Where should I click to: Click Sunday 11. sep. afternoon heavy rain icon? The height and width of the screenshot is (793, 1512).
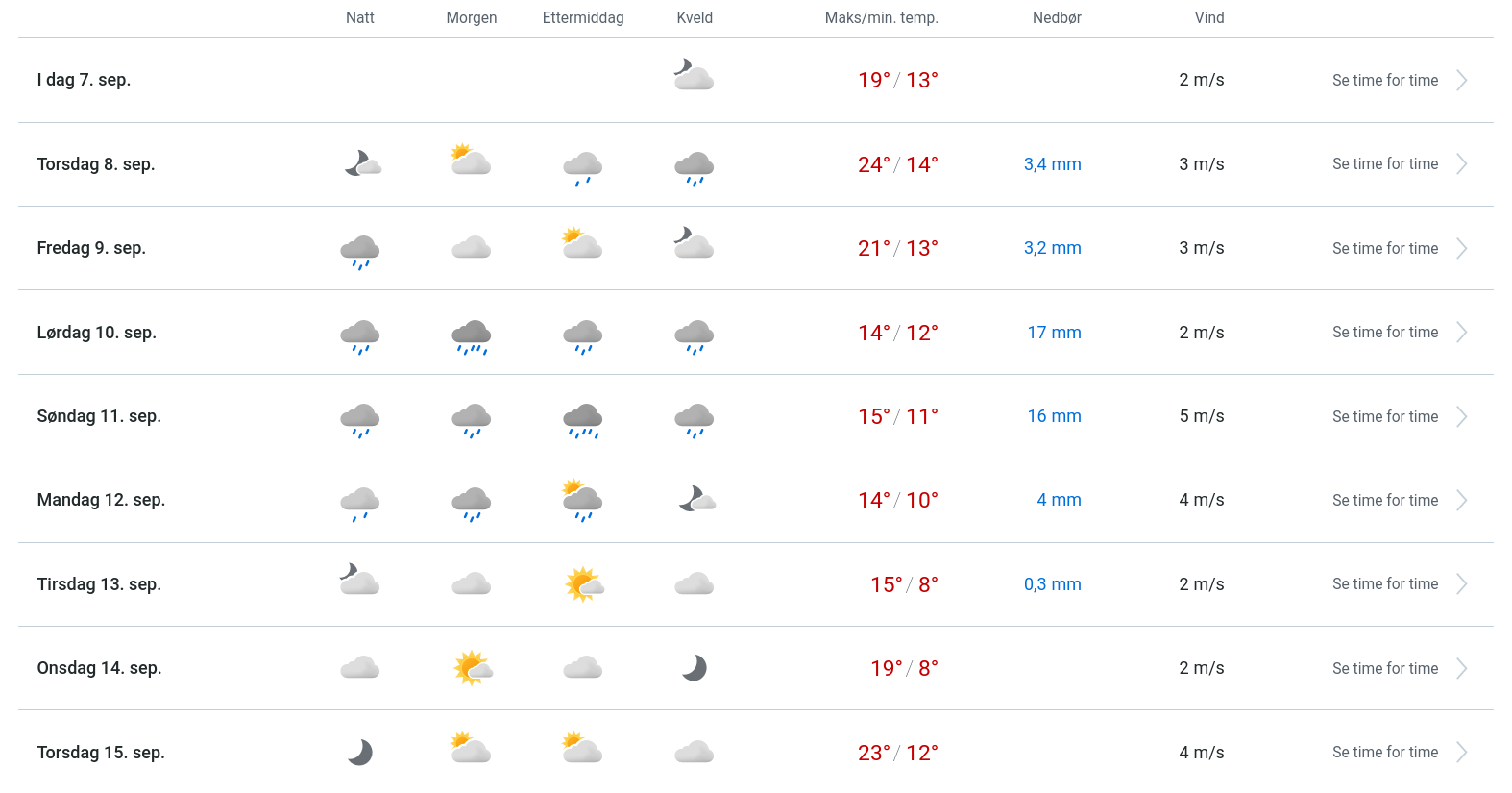point(583,419)
